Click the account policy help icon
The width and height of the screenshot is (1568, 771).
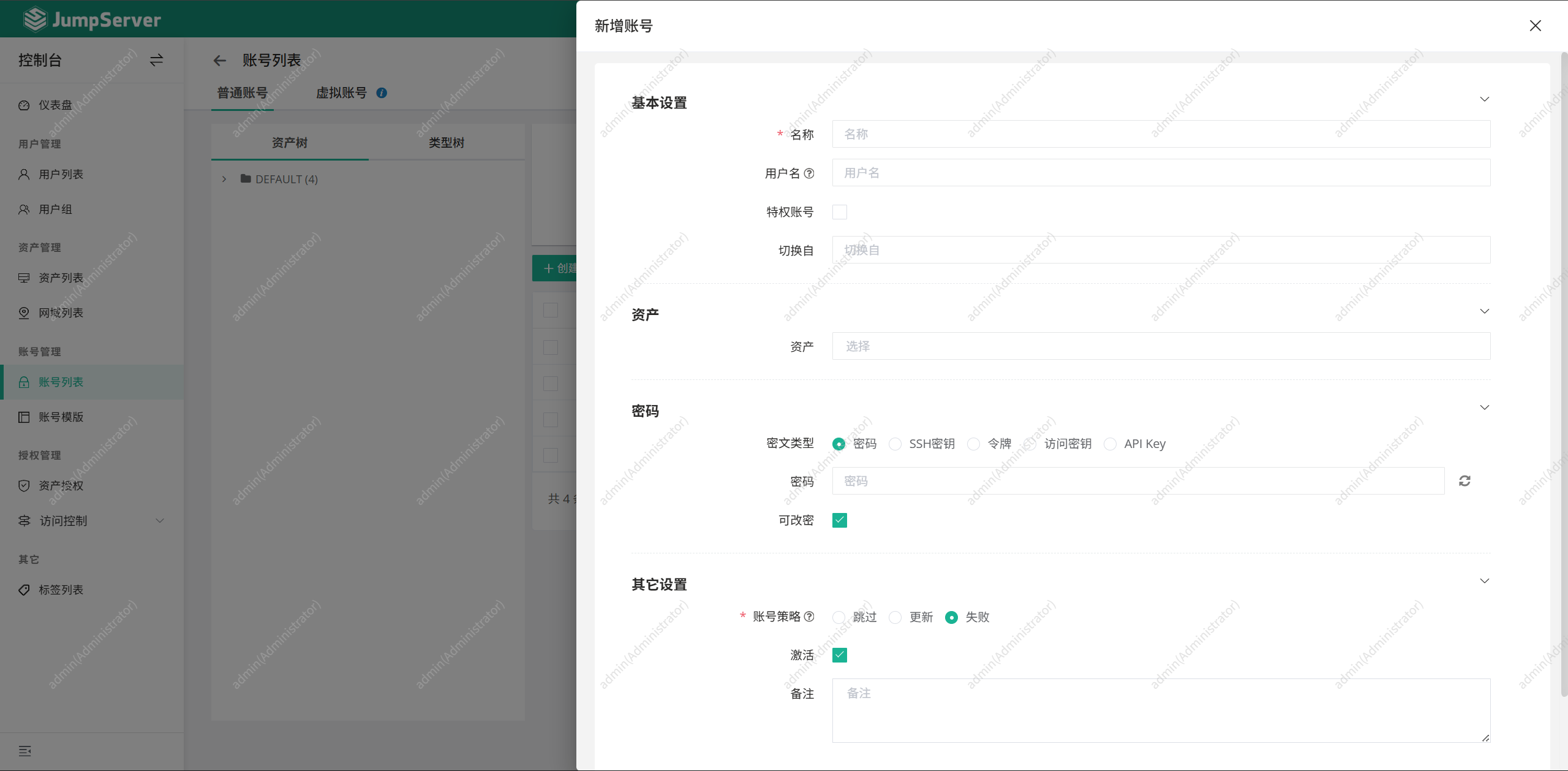click(x=809, y=617)
